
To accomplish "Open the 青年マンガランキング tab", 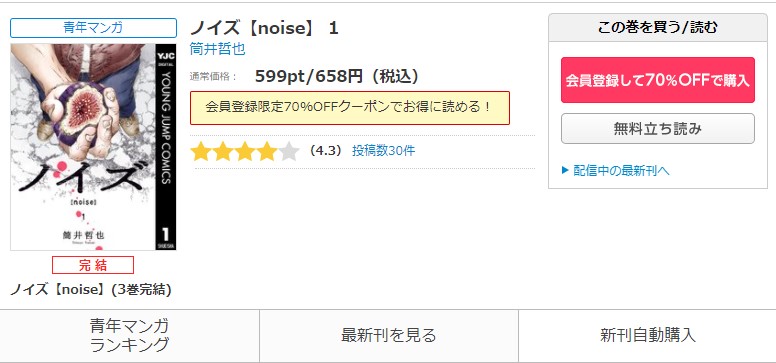I will tap(130, 335).
